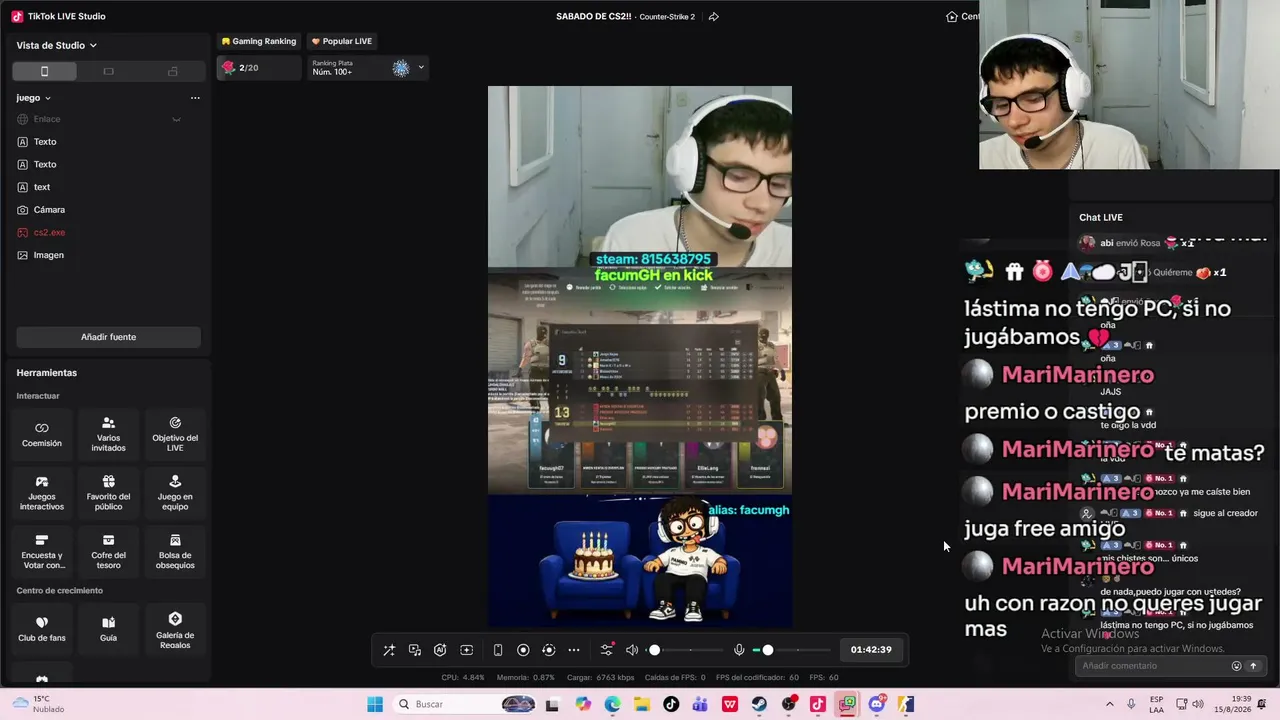This screenshot has width=1280, height=720.
Task: Expand the juego scene dropdown
Action: click(33, 98)
